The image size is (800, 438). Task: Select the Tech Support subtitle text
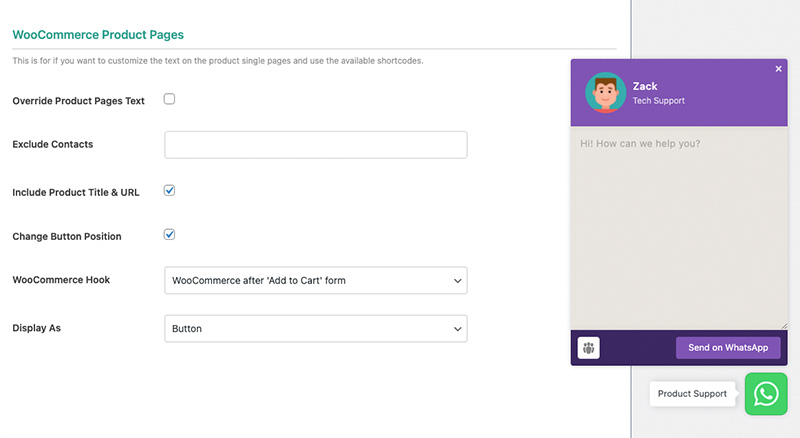point(659,101)
